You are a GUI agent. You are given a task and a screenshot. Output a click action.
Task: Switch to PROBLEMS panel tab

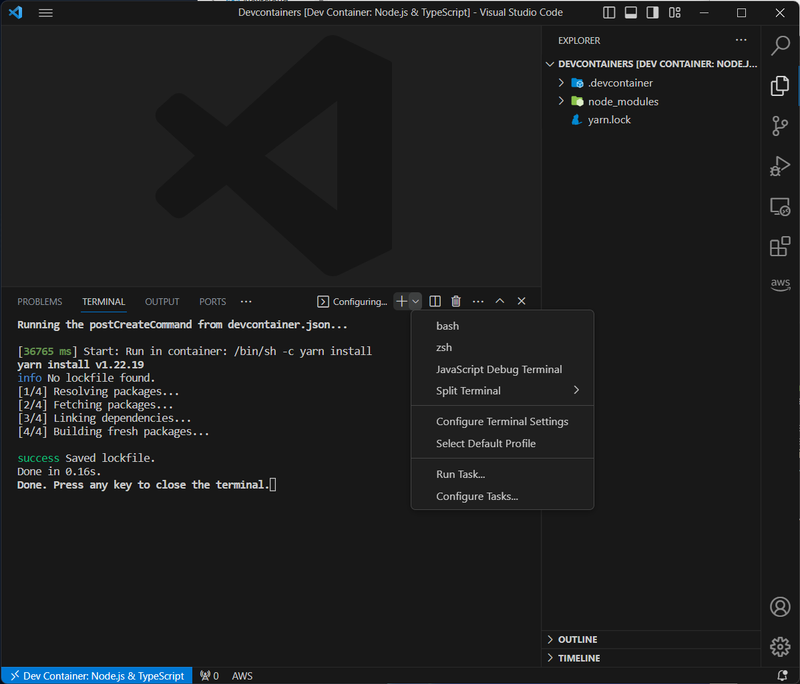click(40, 301)
